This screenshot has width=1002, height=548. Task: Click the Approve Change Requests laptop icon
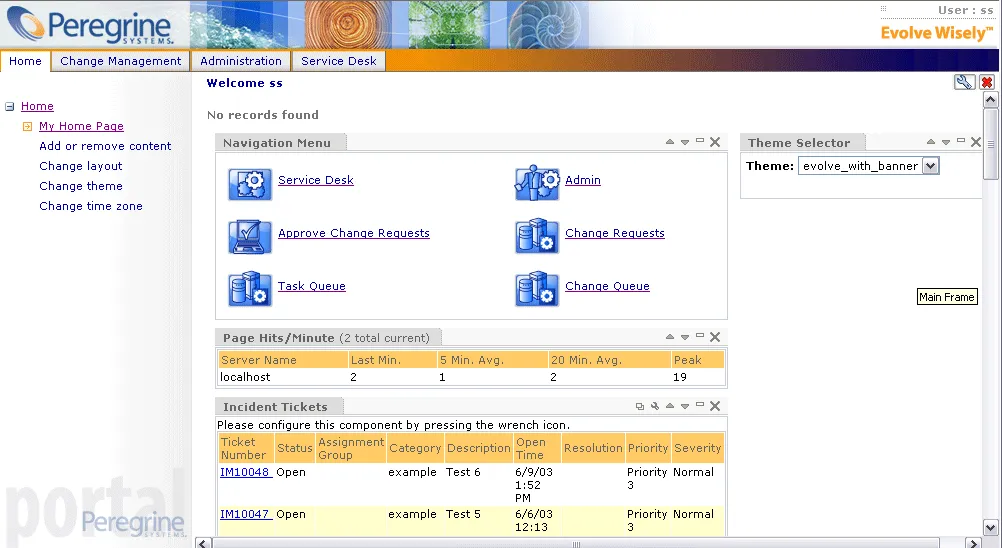(x=250, y=236)
